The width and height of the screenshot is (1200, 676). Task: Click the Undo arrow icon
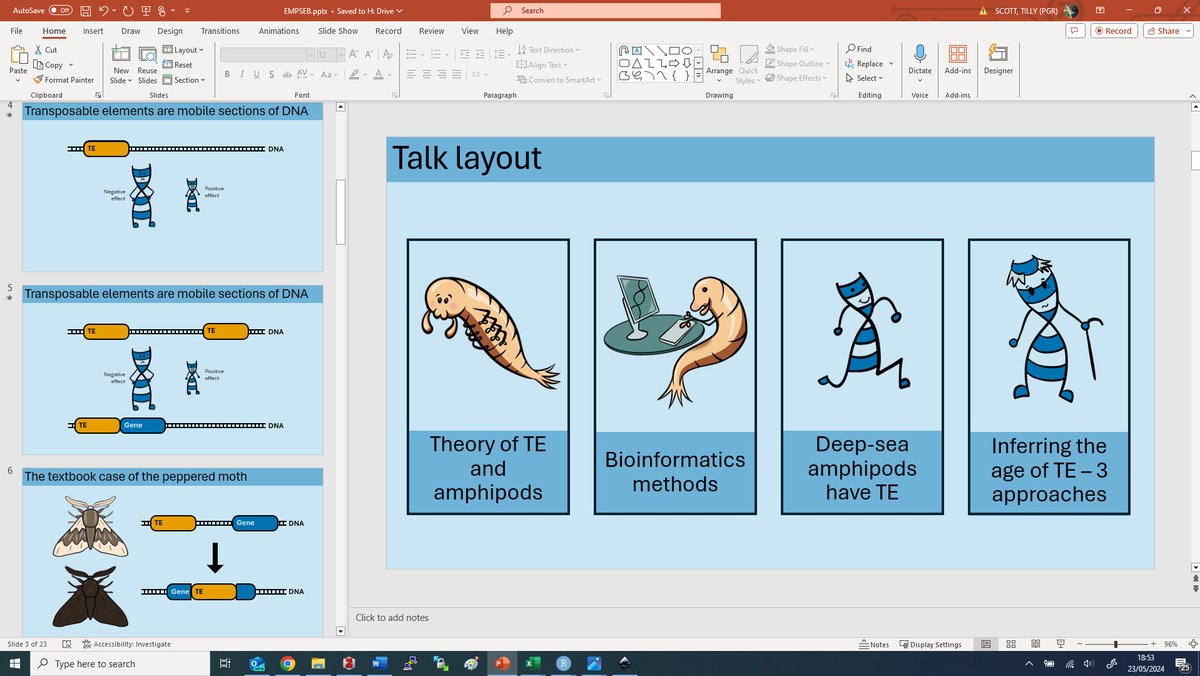[x=106, y=10]
